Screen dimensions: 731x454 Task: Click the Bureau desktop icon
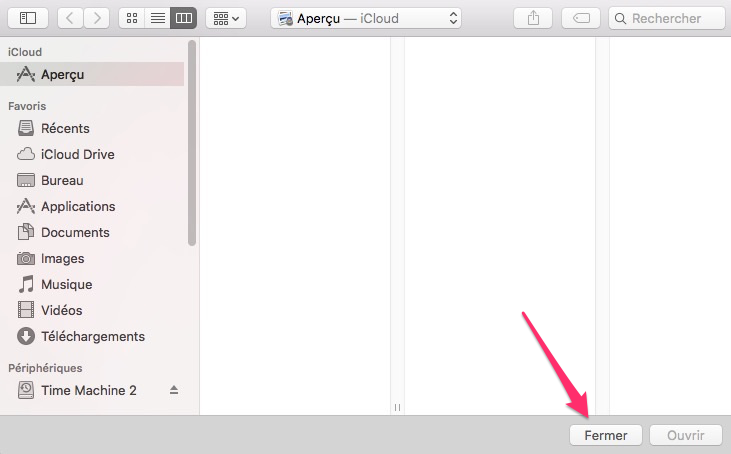[x=26, y=180]
